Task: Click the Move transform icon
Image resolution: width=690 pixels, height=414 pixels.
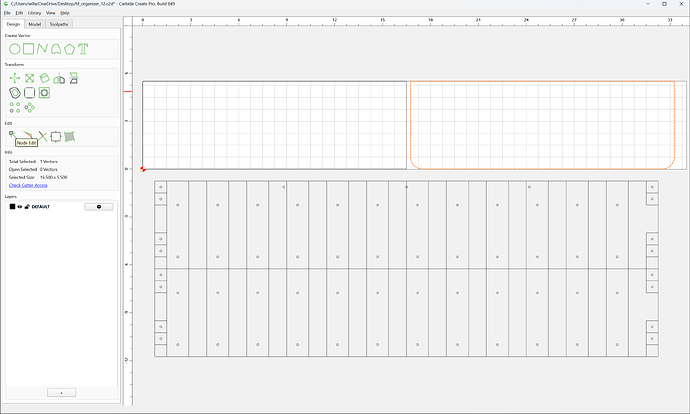Action: tap(15, 78)
